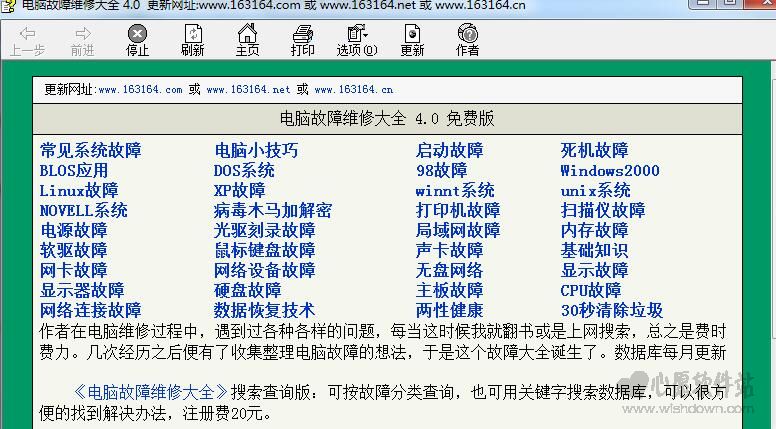This screenshot has height=429, width=776.
Task: Click the 打印 printer icon
Action: [302, 34]
